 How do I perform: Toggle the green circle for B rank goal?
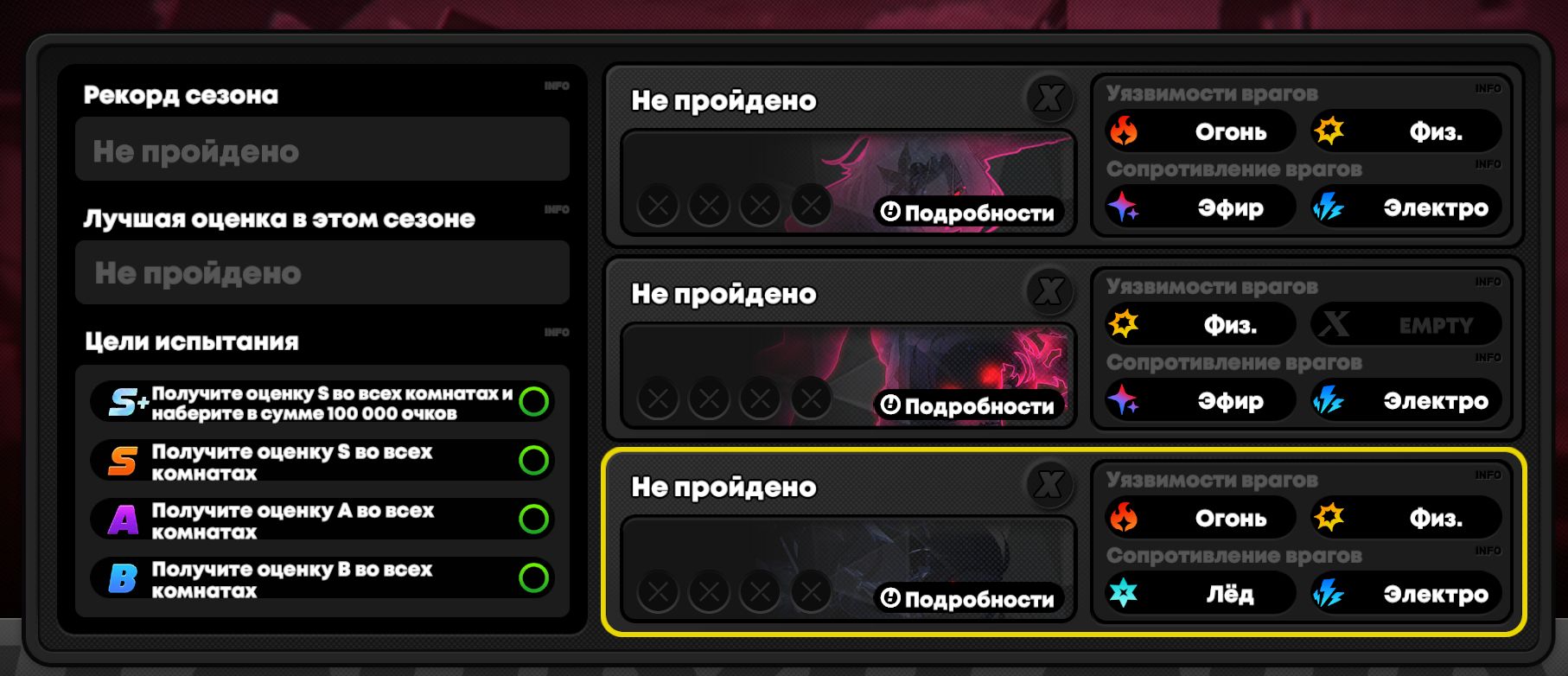[533, 577]
